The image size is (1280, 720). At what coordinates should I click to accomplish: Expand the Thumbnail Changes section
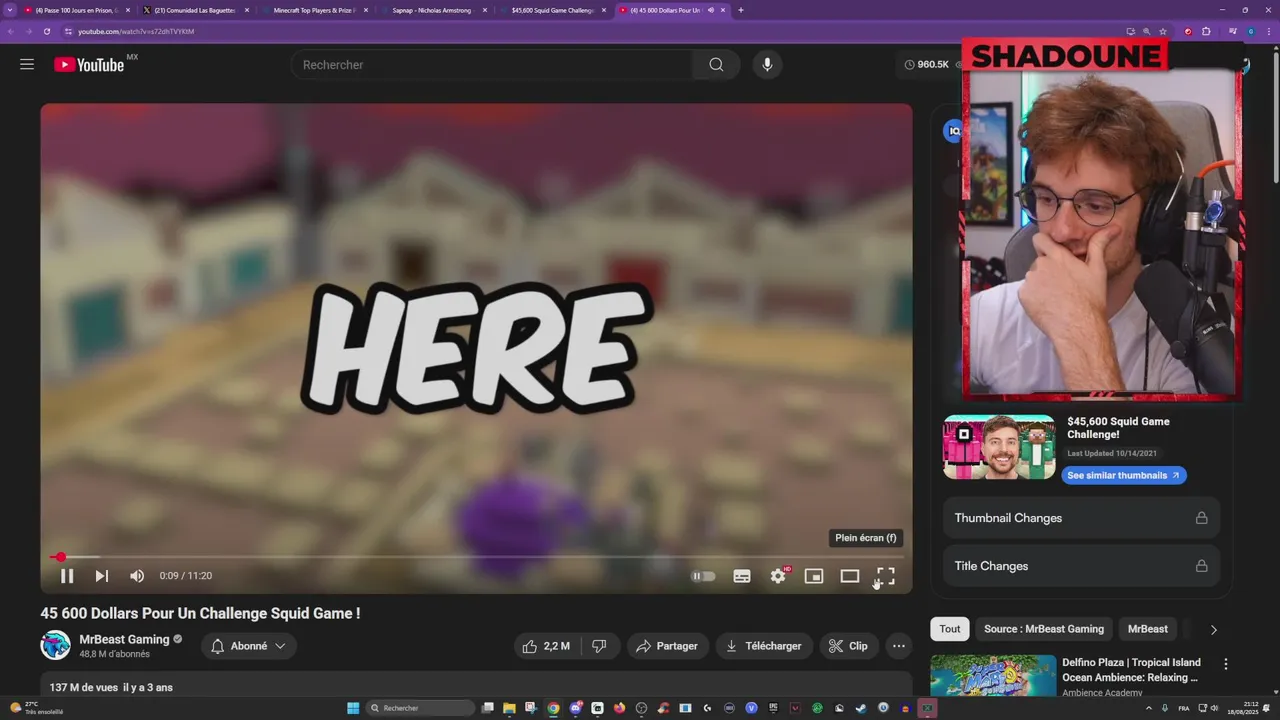coord(1081,518)
